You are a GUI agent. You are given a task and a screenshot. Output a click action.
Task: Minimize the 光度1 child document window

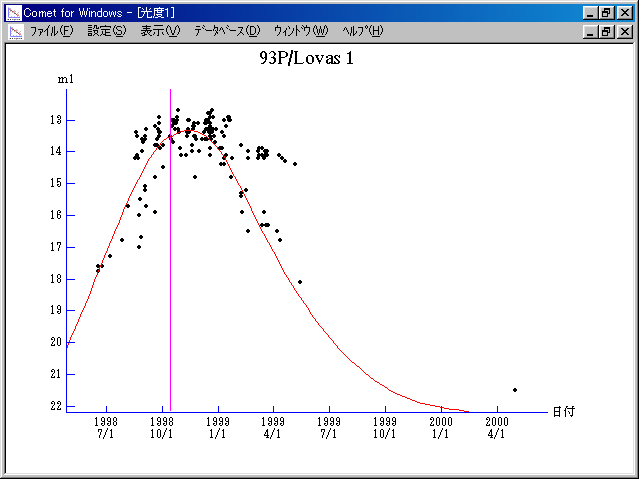pyautogui.click(x=590, y=31)
